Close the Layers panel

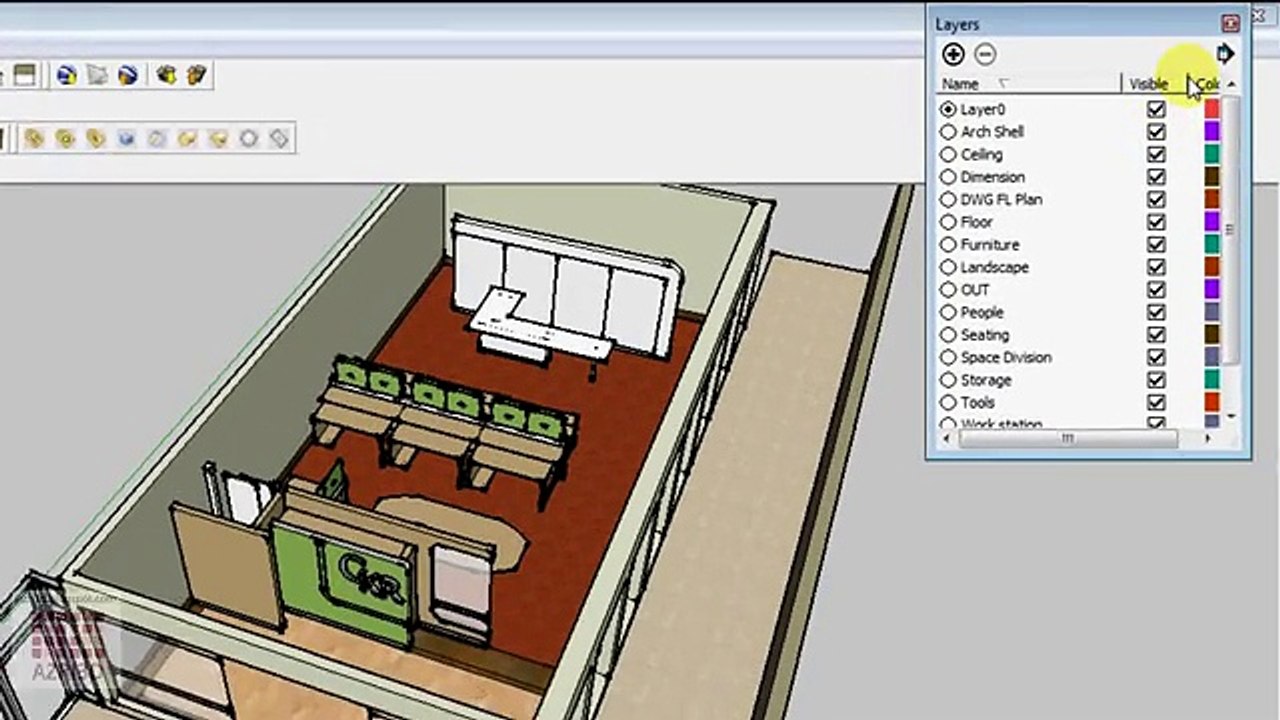[x=1231, y=24]
